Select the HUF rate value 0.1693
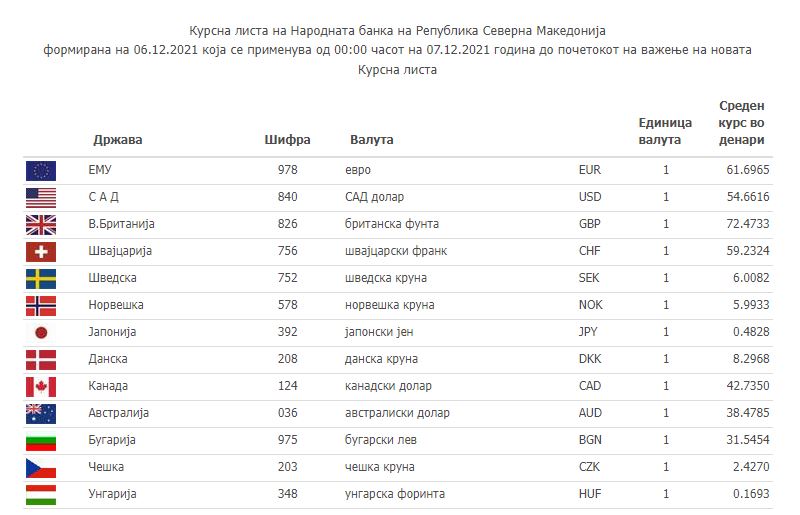 751,494
